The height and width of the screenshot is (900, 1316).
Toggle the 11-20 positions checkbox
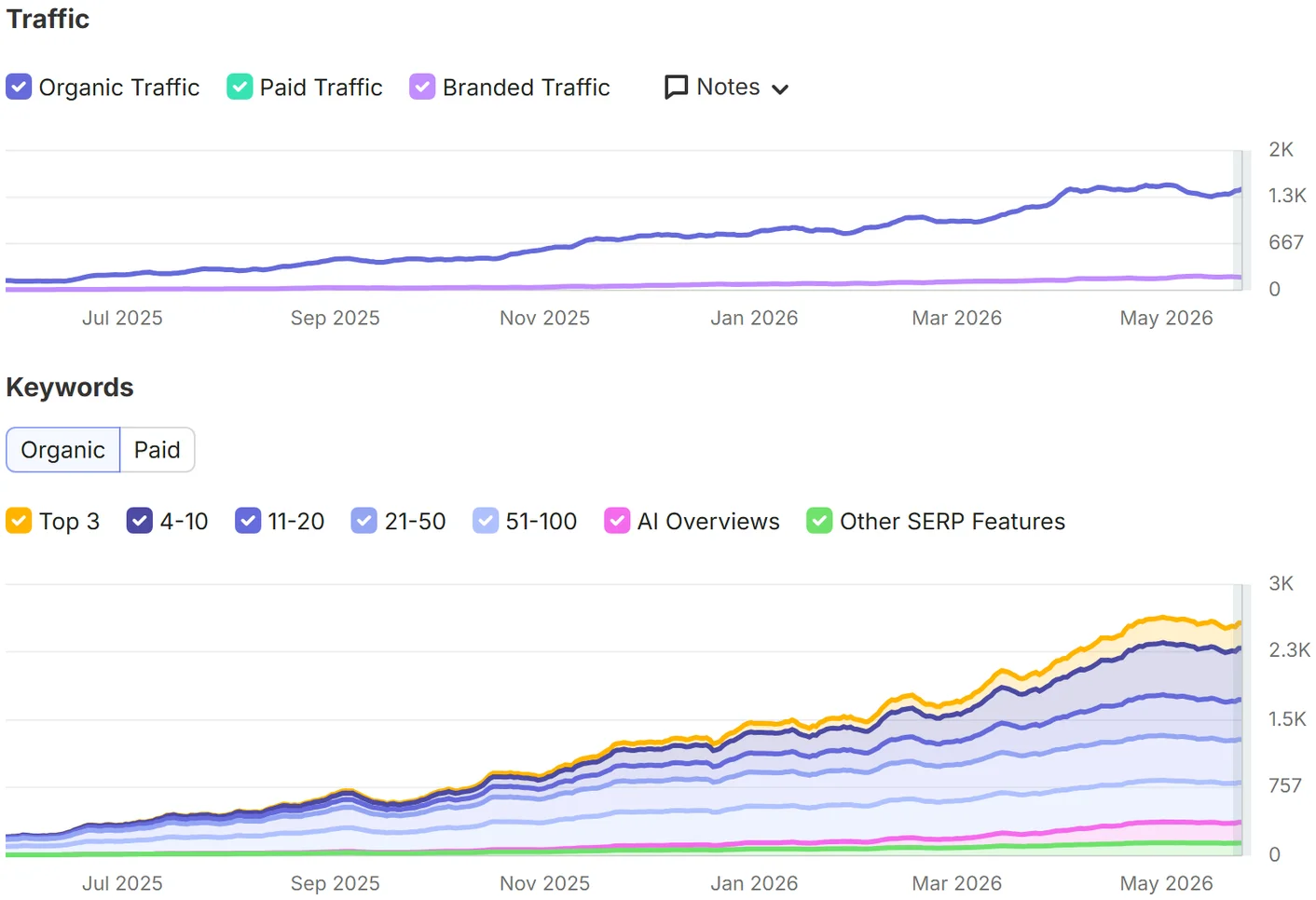(248, 521)
